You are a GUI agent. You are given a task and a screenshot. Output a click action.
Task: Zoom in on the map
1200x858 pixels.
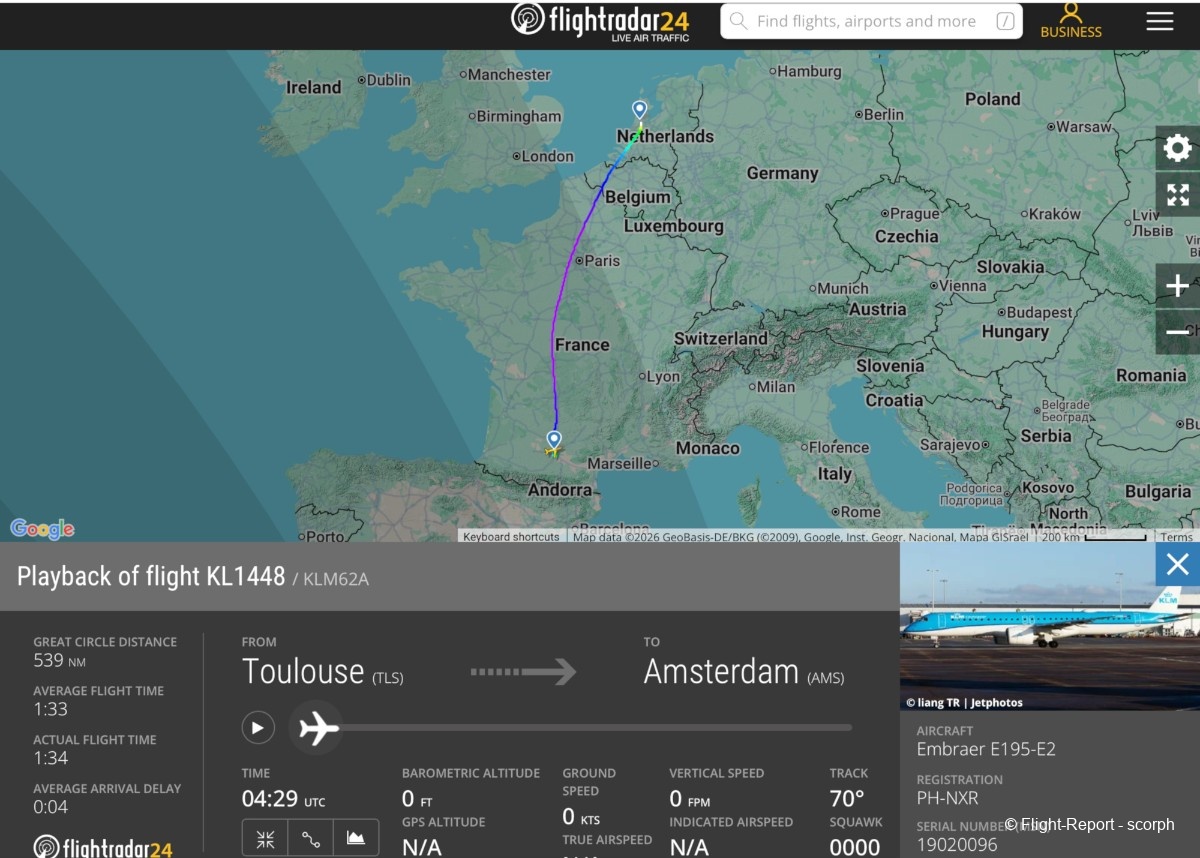(x=1177, y=286)
